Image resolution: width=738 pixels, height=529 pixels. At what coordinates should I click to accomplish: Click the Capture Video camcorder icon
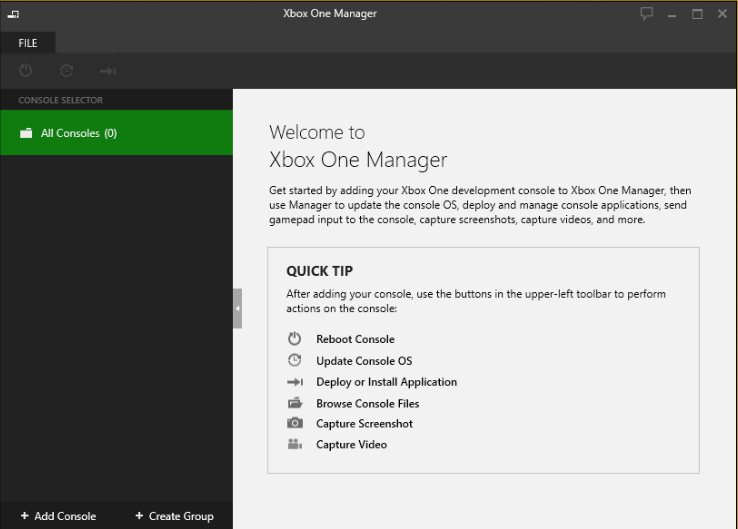[x=295, y=444]
